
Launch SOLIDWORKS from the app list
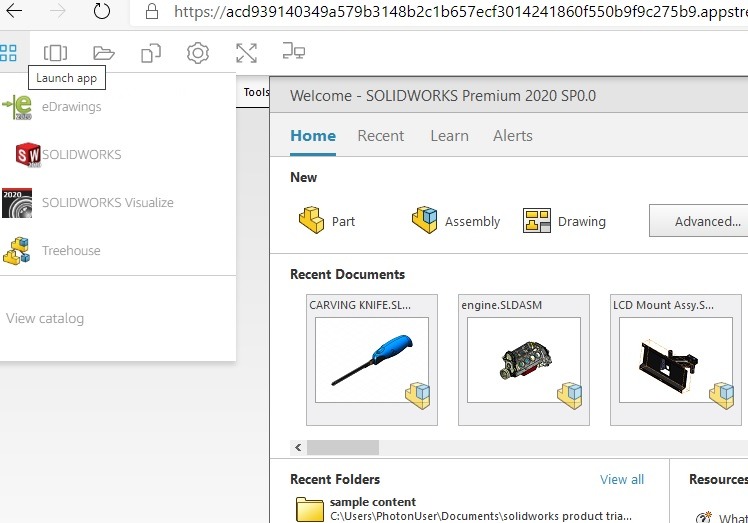[x=82, y=155]
